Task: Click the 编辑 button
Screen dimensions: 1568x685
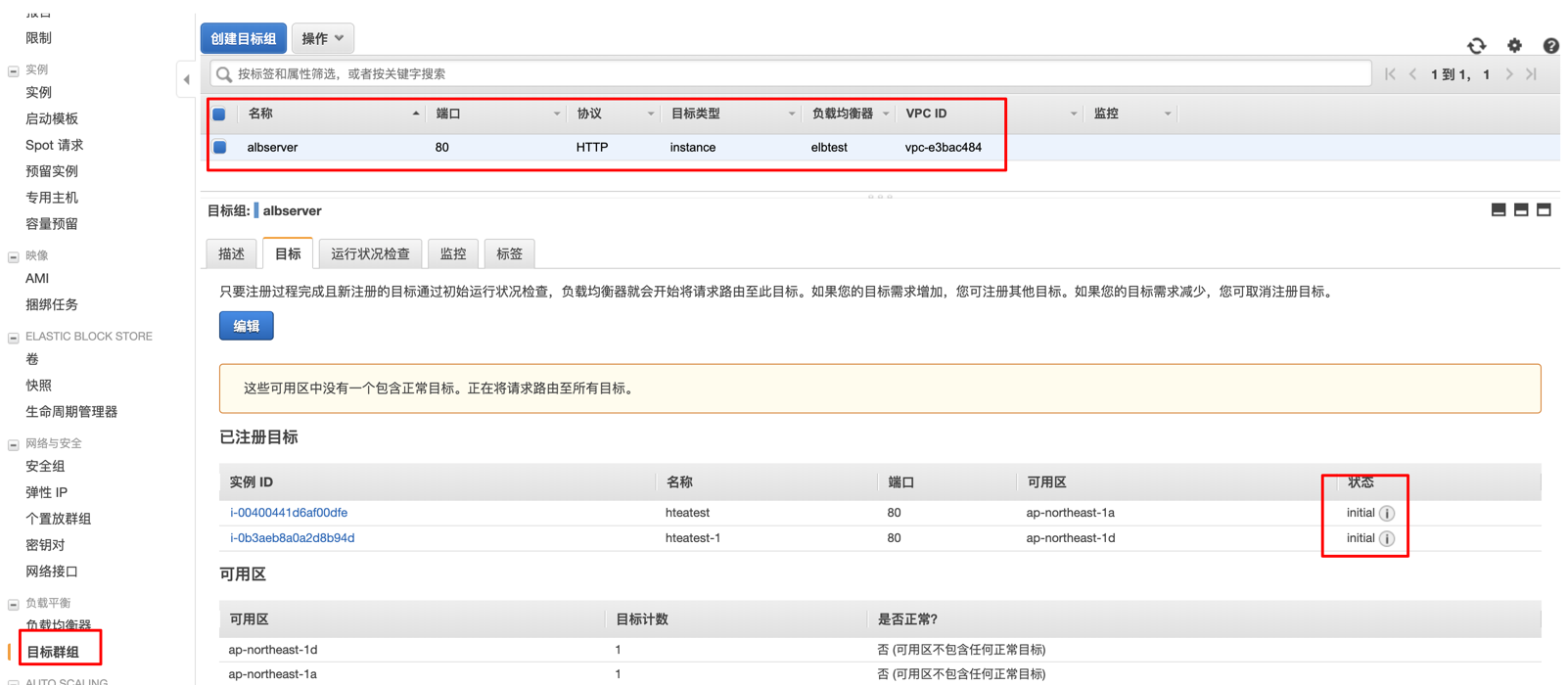Action: pyautogui.click(x=246, y=326)
